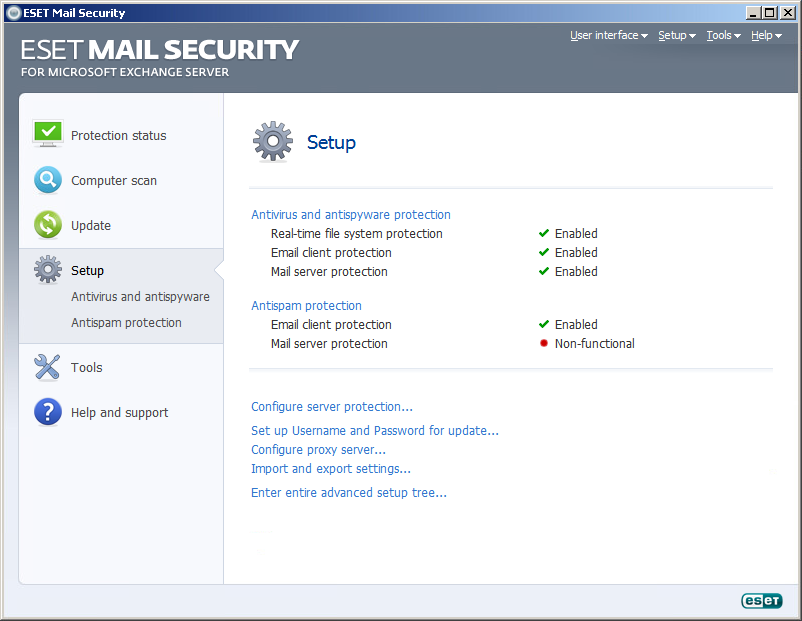The width and height of the screenshot is (802, 621).
Task: Open Configure server protection link
Action: pos(331,406)
